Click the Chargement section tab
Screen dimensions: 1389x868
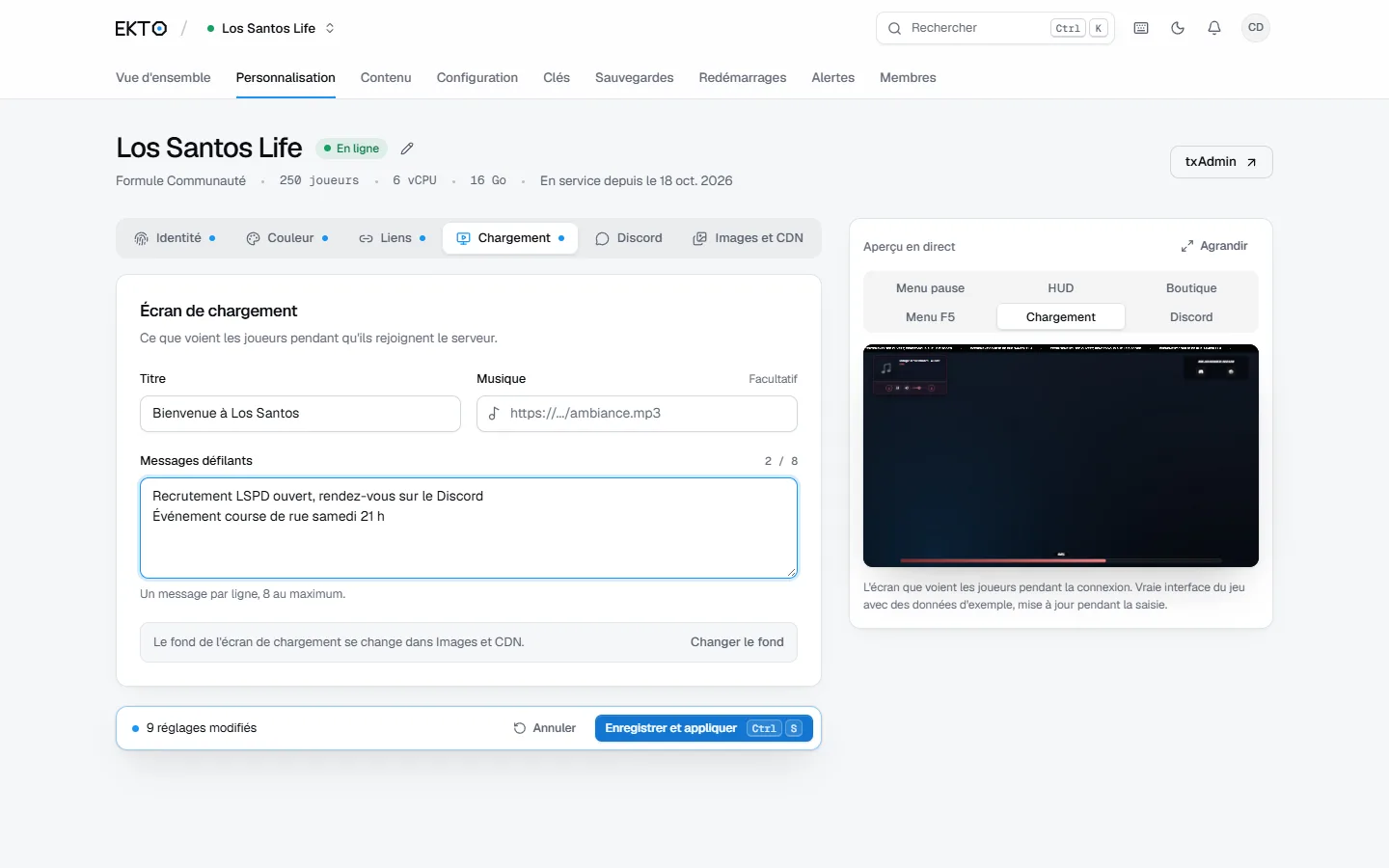[x=510, y=238]
